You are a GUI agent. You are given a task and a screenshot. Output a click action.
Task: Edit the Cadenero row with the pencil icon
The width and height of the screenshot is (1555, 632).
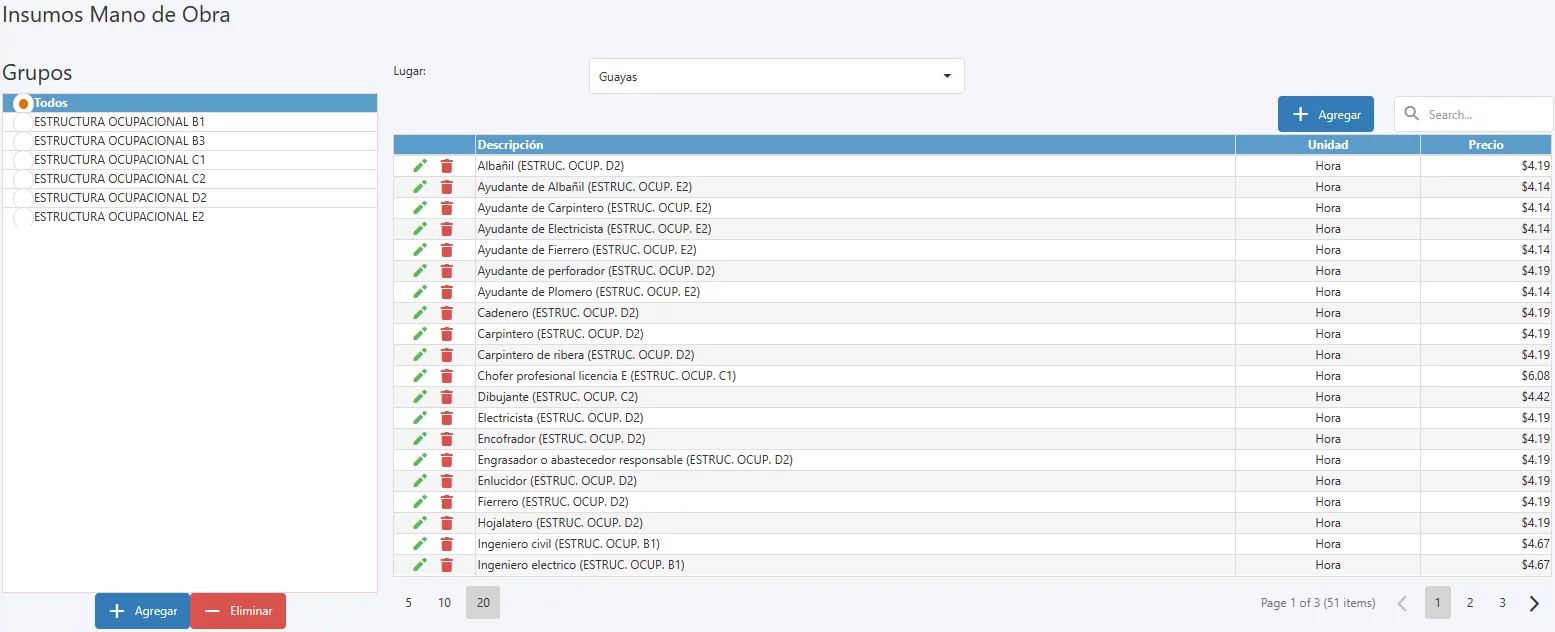pyautogui.click(x=420, y=313)
